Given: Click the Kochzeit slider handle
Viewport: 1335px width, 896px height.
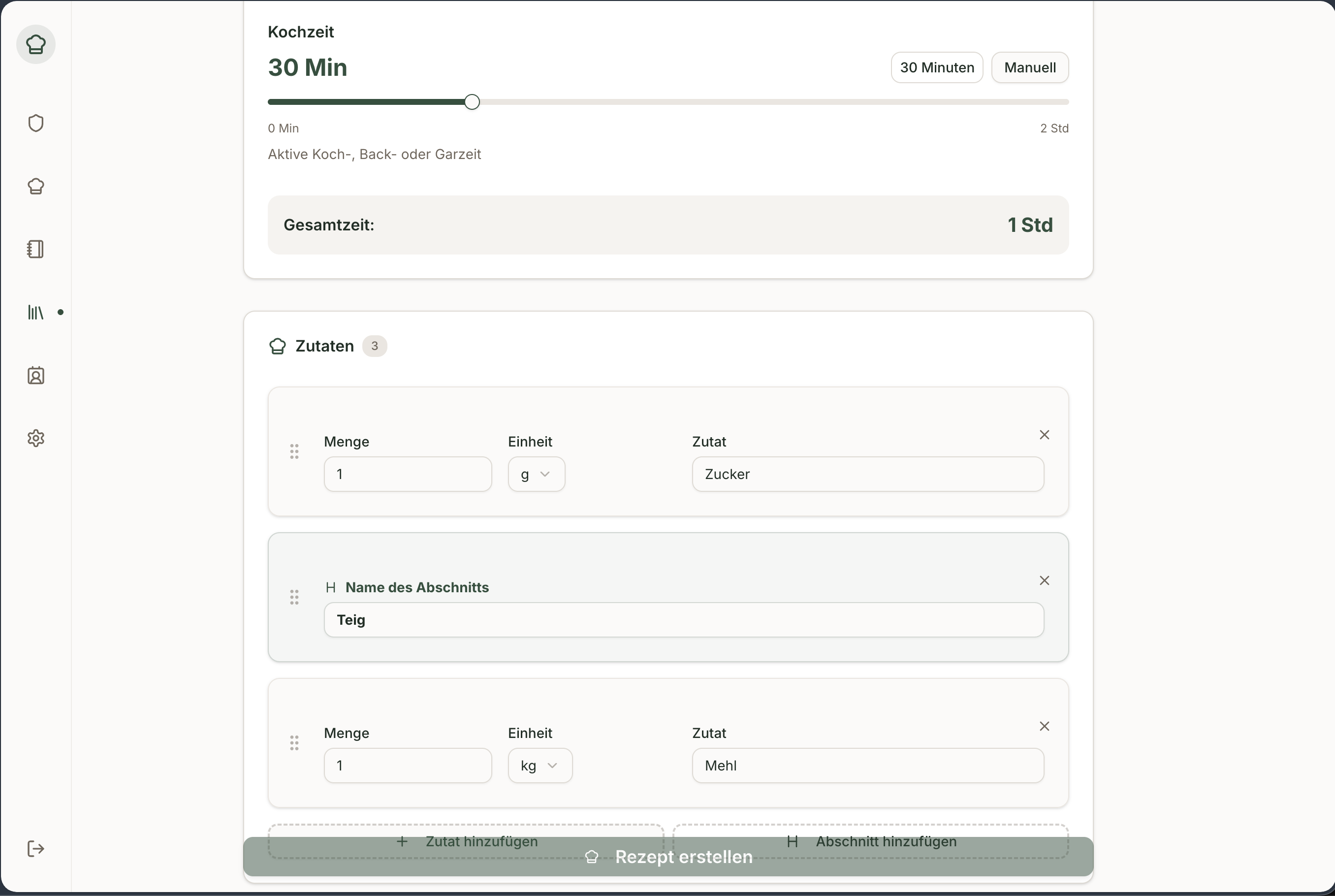Looking at the screenshot, I should tap(472, 102).
